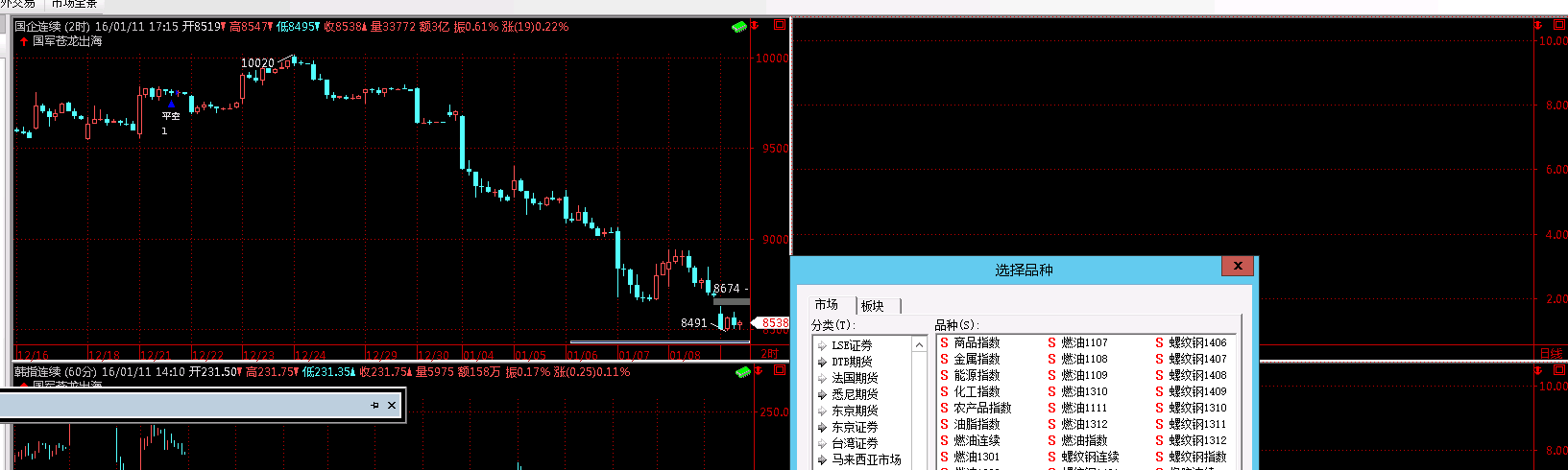Open the 外交易 tab at top
Screen dimensions: 1568x470
tap(17, 5)
